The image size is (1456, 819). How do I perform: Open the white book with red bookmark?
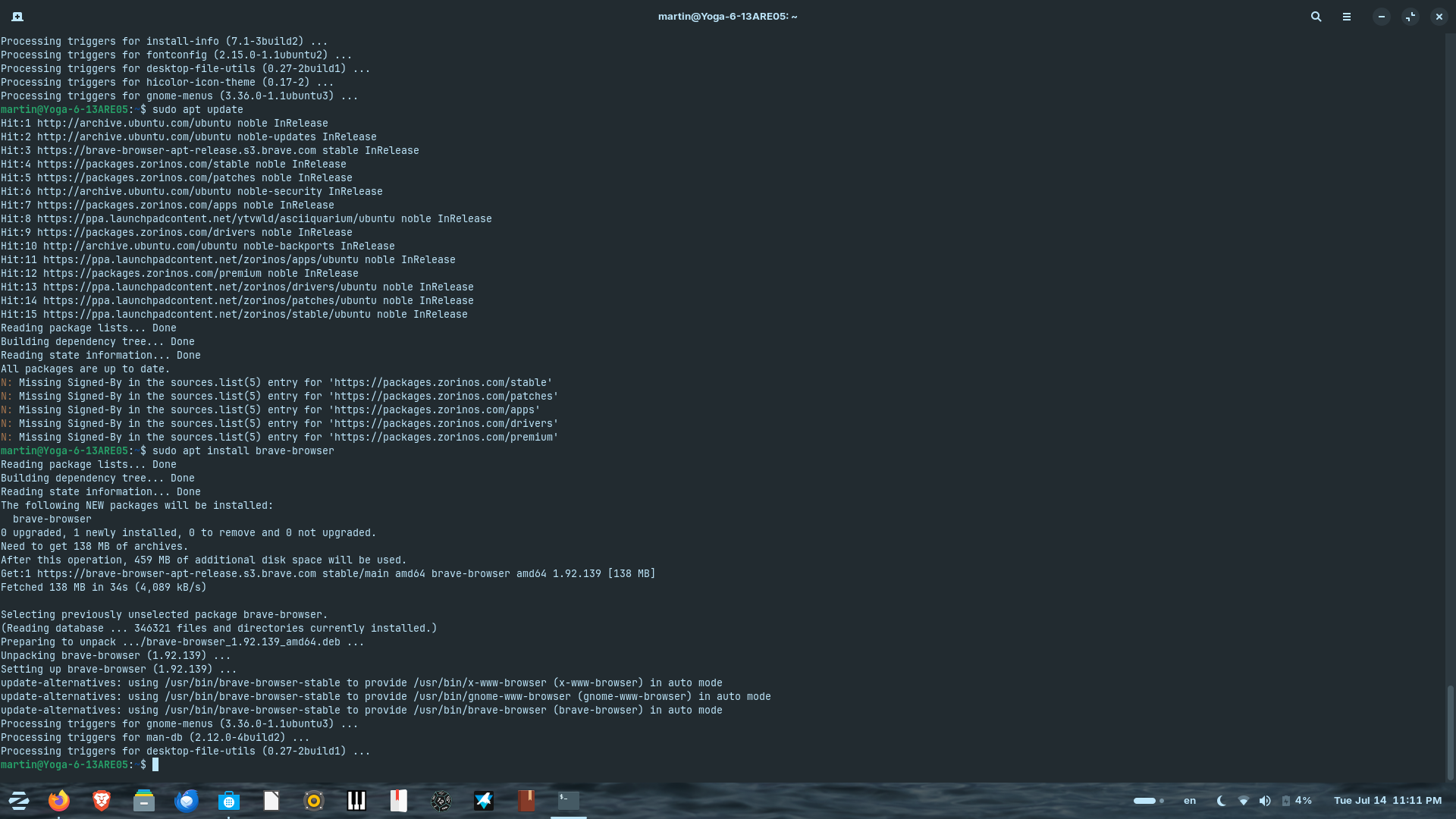click(399, 800)
